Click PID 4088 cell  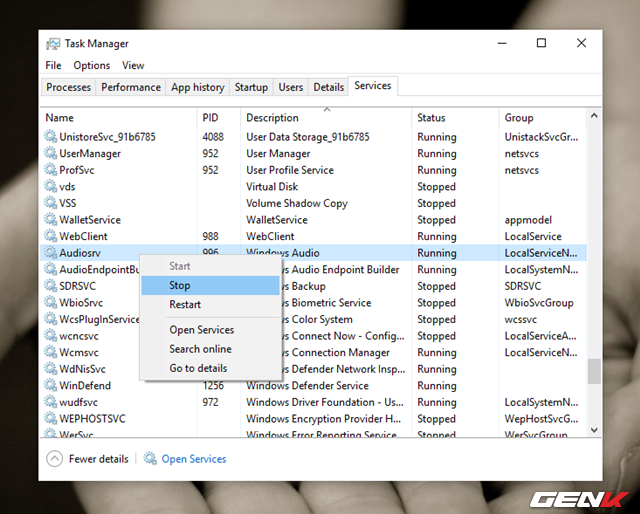[x=213, y=137]
